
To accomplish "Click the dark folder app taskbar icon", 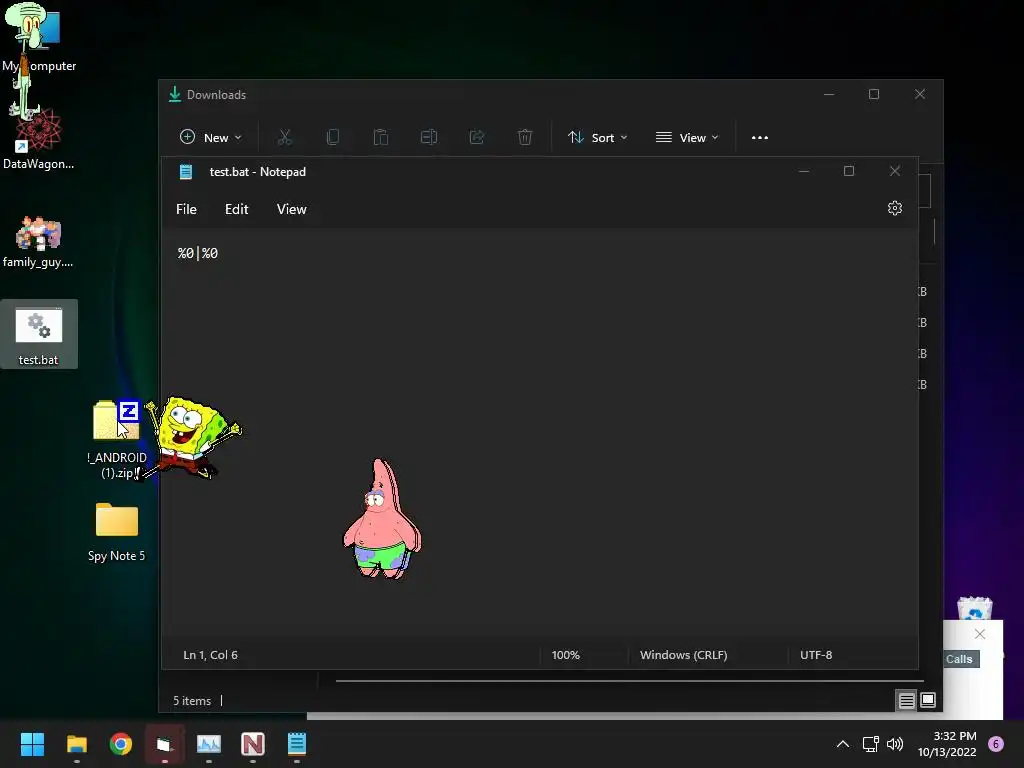I will point(165,744).
